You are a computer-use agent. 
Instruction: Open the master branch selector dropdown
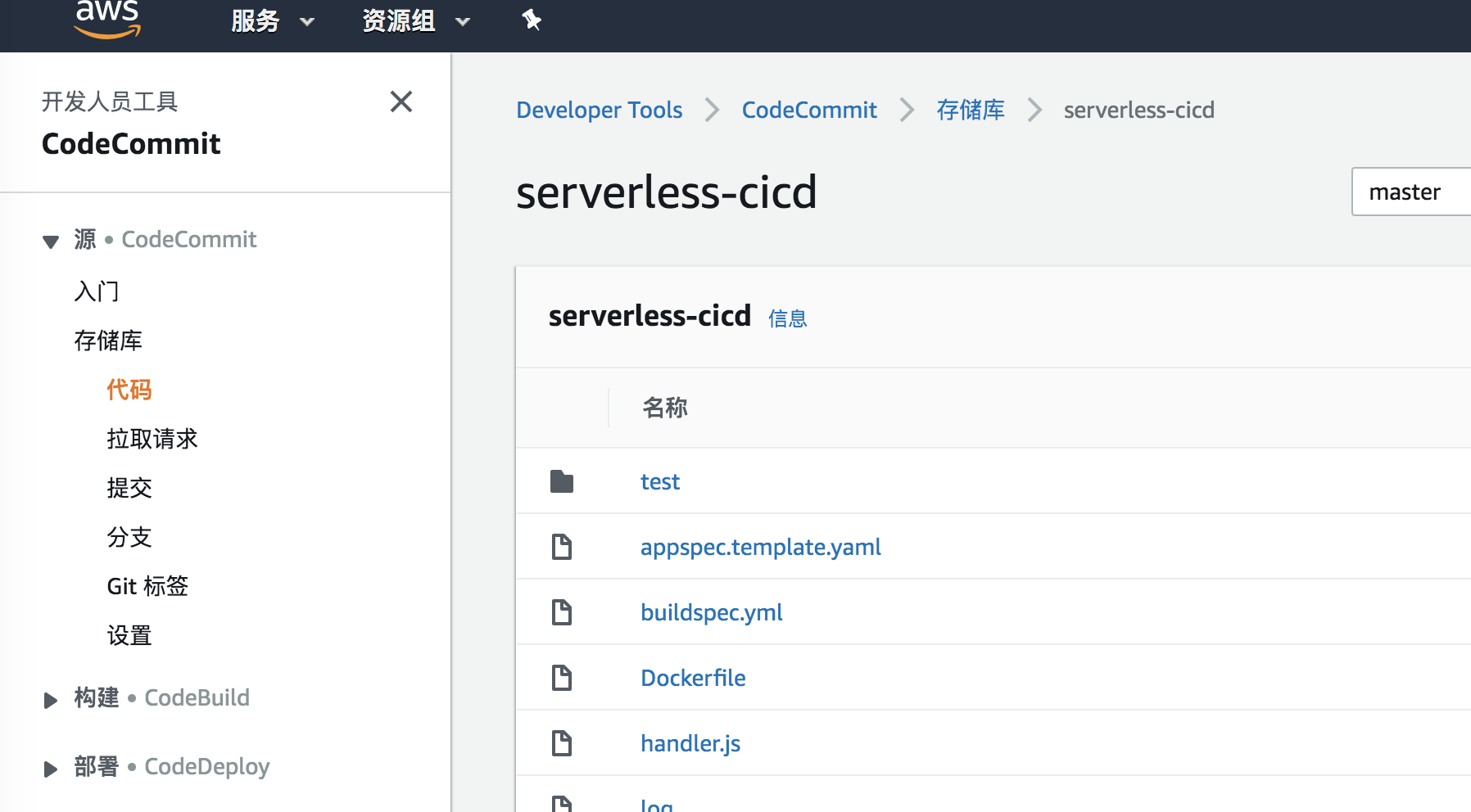point(1411,192)
